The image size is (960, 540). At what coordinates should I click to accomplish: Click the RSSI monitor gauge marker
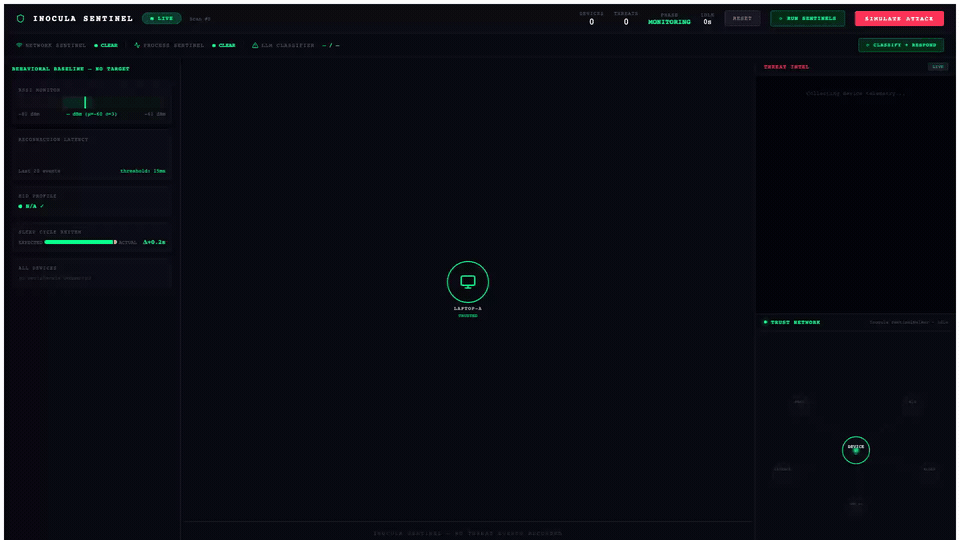(85, 102)
